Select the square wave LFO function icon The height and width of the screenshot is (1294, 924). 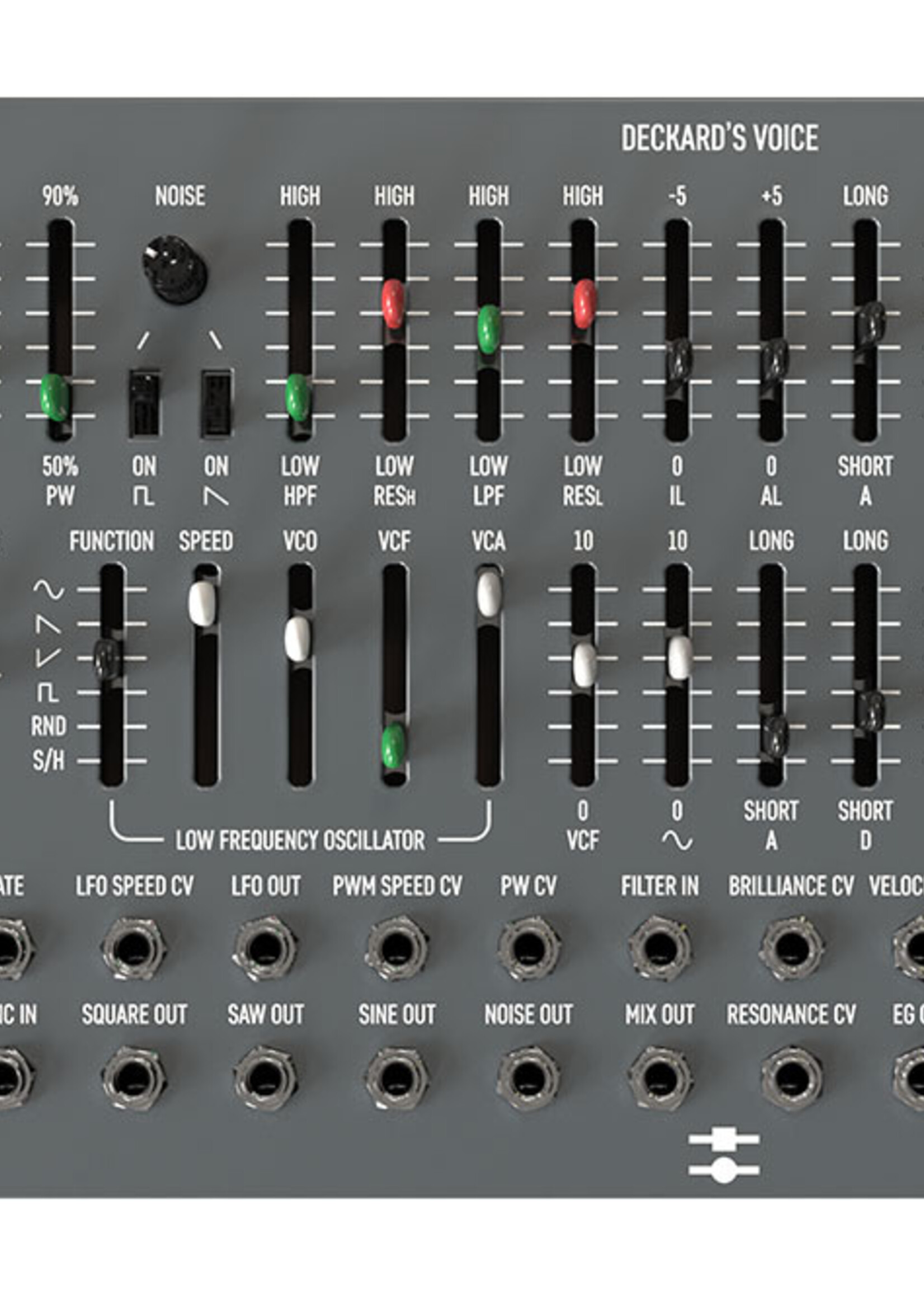pyautogui.click(x=48, y=693)
